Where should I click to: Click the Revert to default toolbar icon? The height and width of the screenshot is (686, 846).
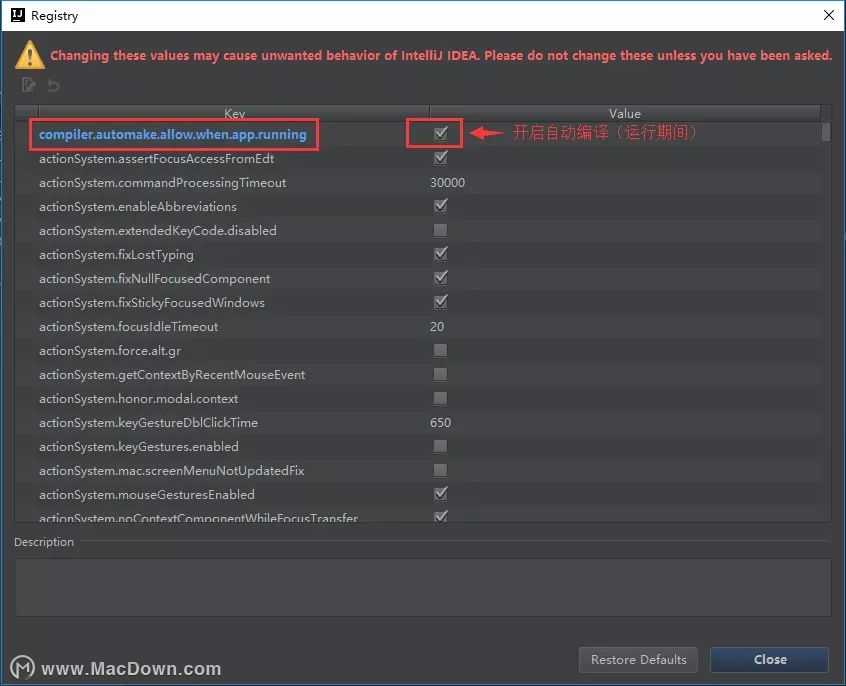(53, 85)
